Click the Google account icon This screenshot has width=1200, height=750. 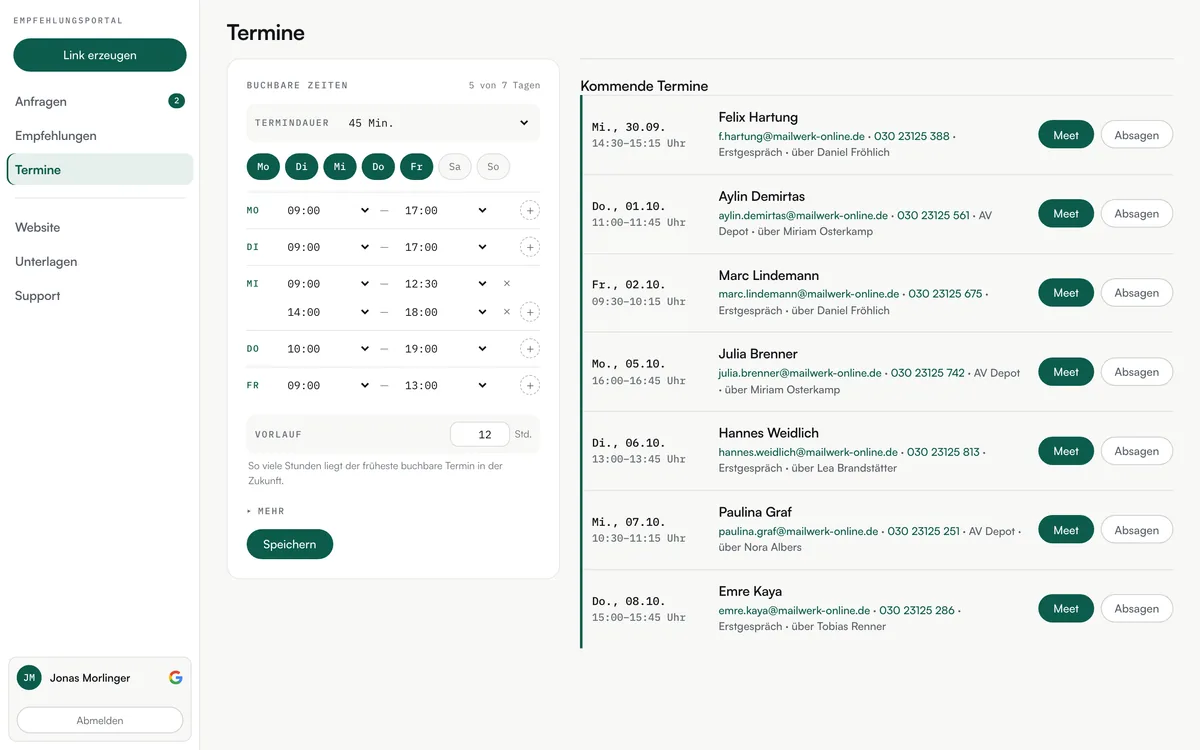click(x=176, y=677)
